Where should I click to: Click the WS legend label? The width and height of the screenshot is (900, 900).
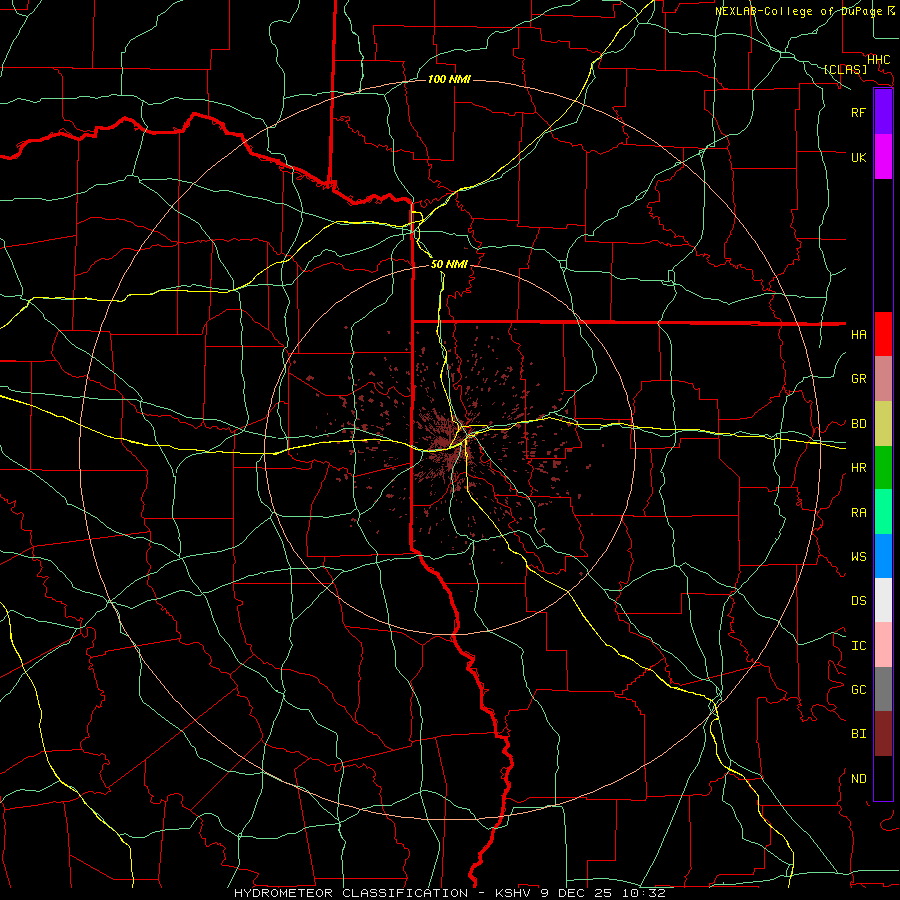(x=858, y=556)
